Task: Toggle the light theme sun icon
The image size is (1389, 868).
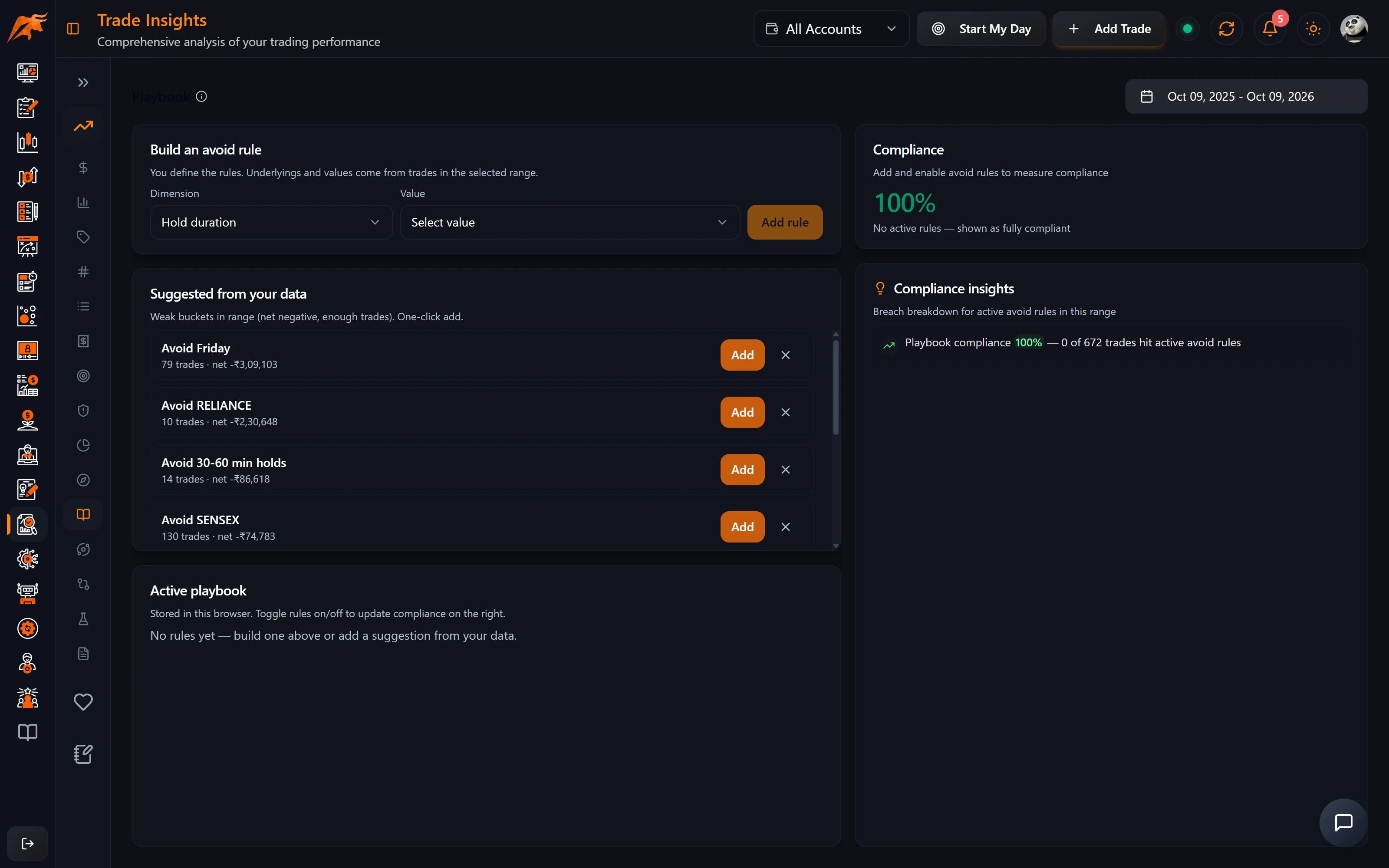Action: (x=1313, y=29)
